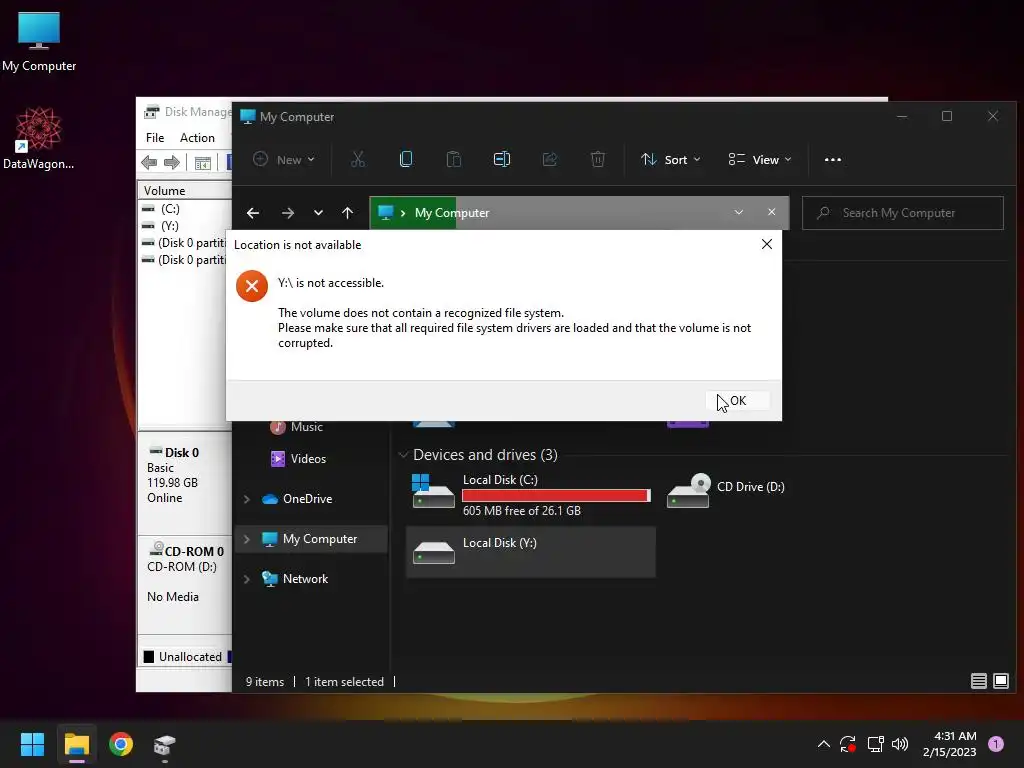Screen dimensions: 1024x768
Task: Select Local Disk (Y:) drive
Action: [530, 552]
